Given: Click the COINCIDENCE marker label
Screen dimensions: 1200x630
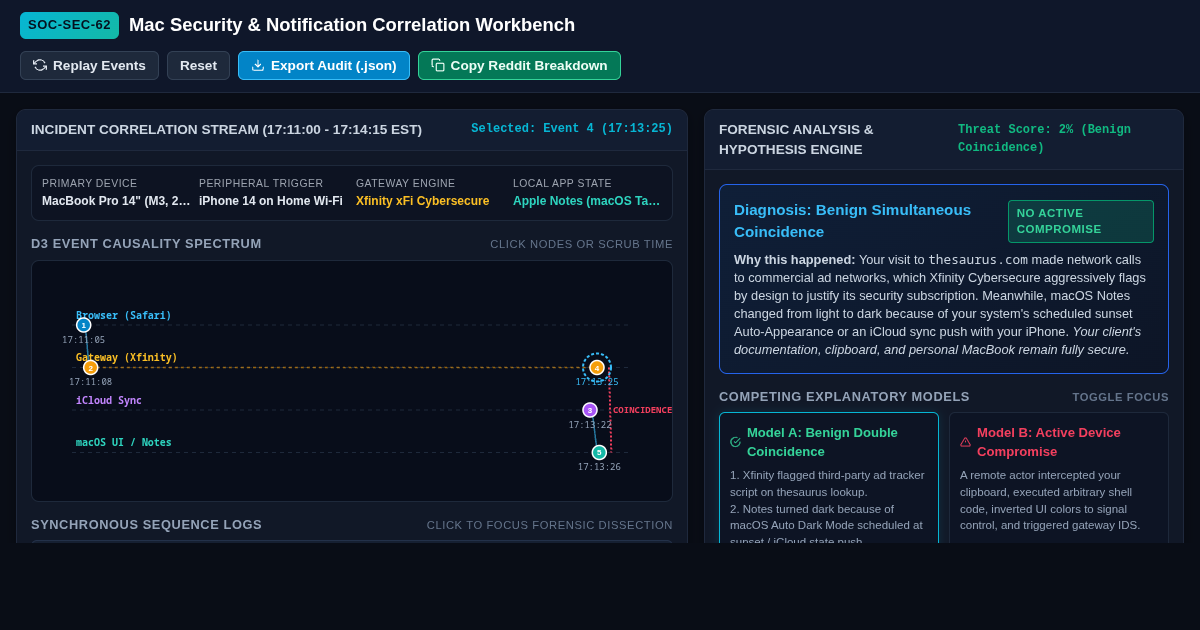Looking at the screenshot, I should coord(643,410).
